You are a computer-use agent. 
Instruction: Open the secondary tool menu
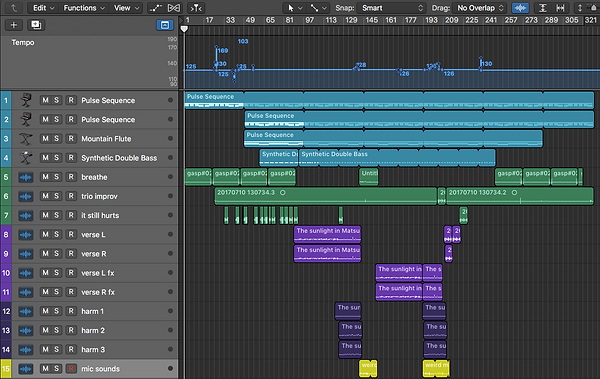coord(318,8)
